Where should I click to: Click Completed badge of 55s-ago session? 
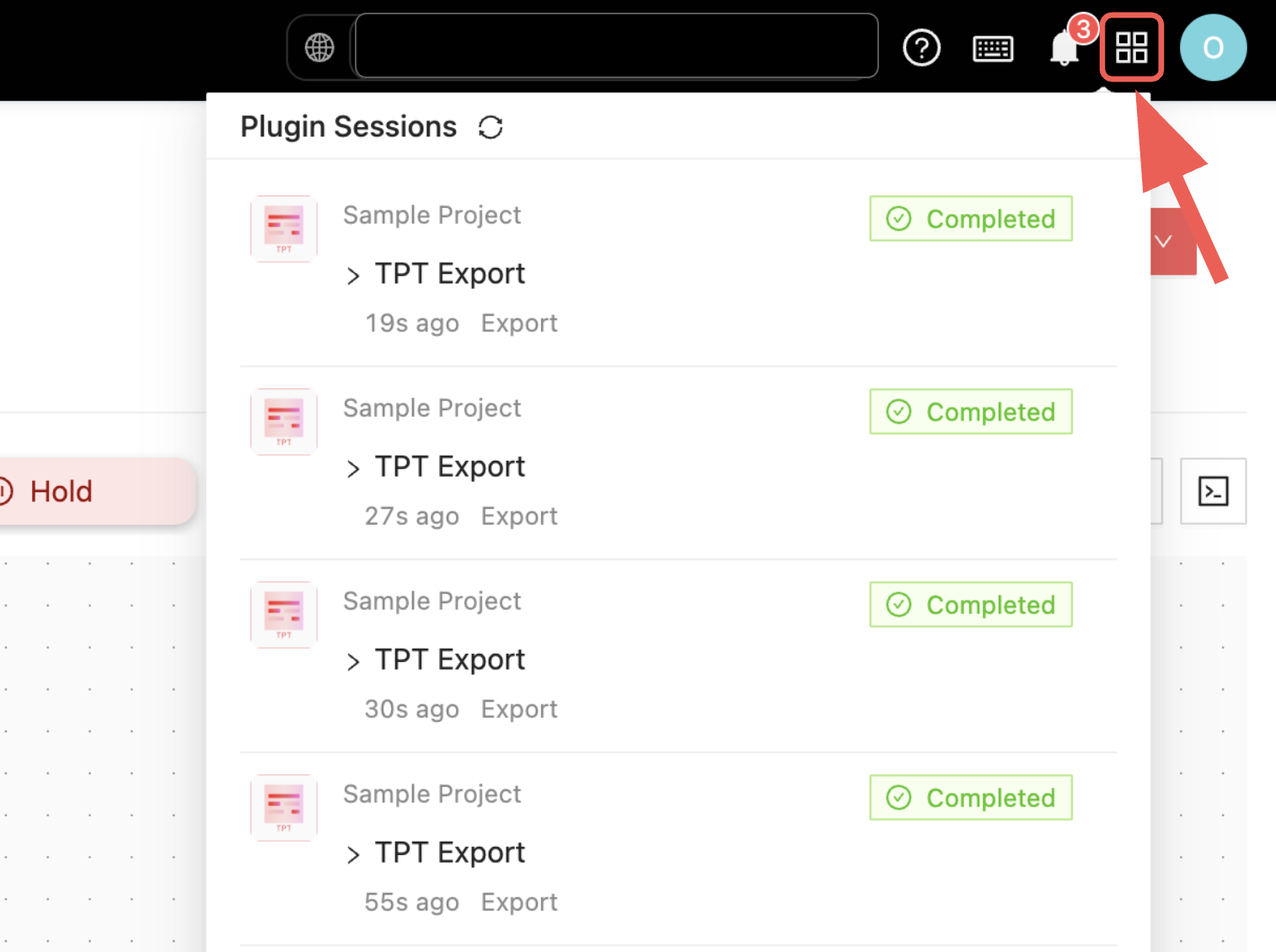[970, 798]
